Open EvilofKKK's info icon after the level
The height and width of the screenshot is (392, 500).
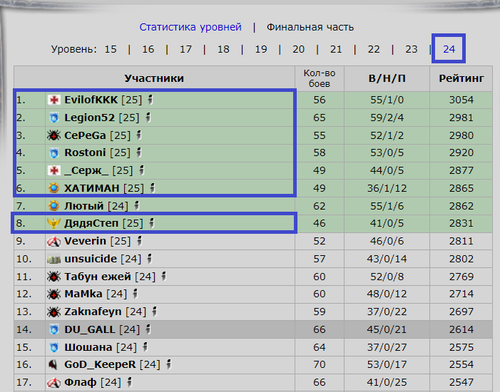151,99
